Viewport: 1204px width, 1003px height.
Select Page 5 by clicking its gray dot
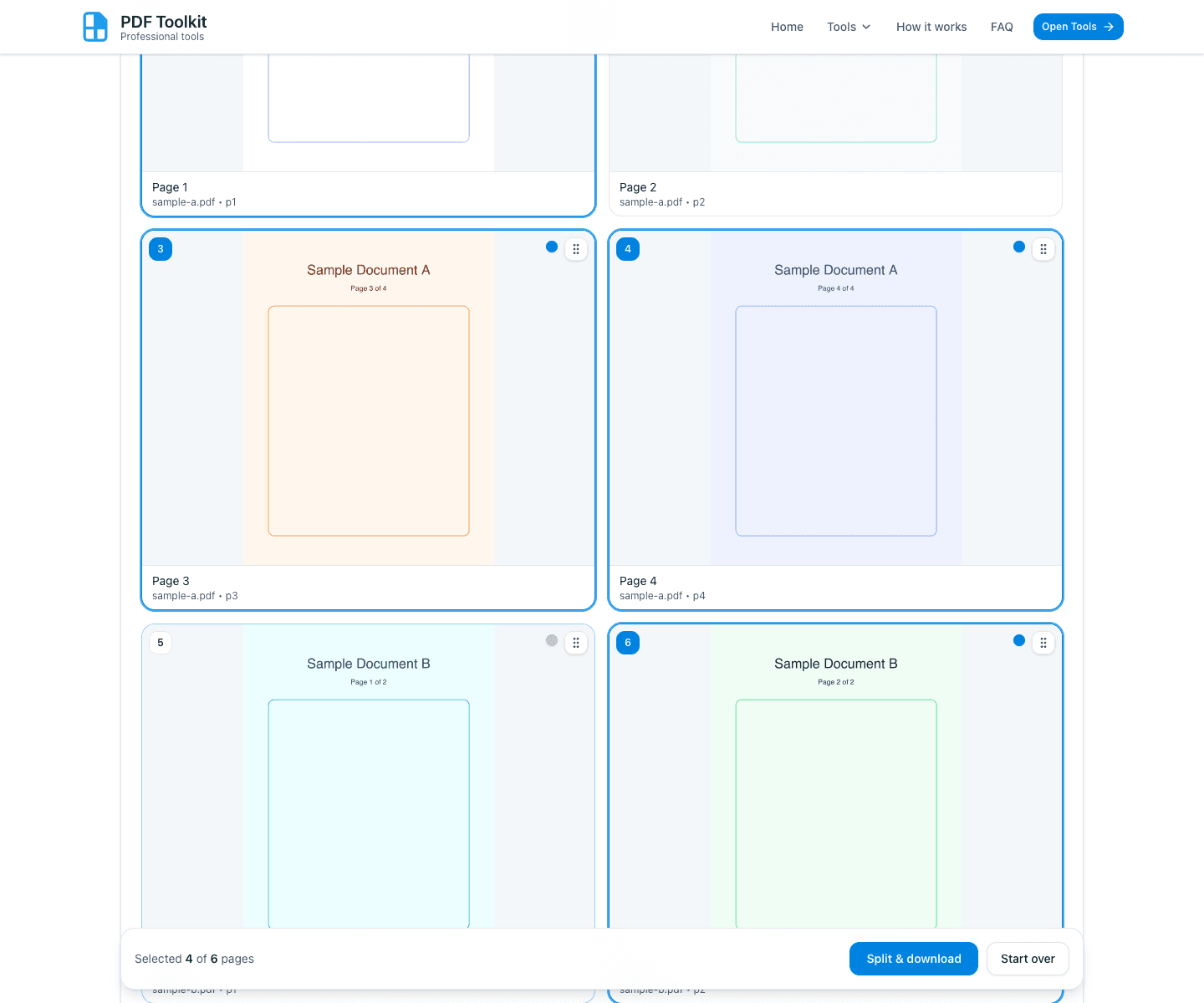(551, 639)
